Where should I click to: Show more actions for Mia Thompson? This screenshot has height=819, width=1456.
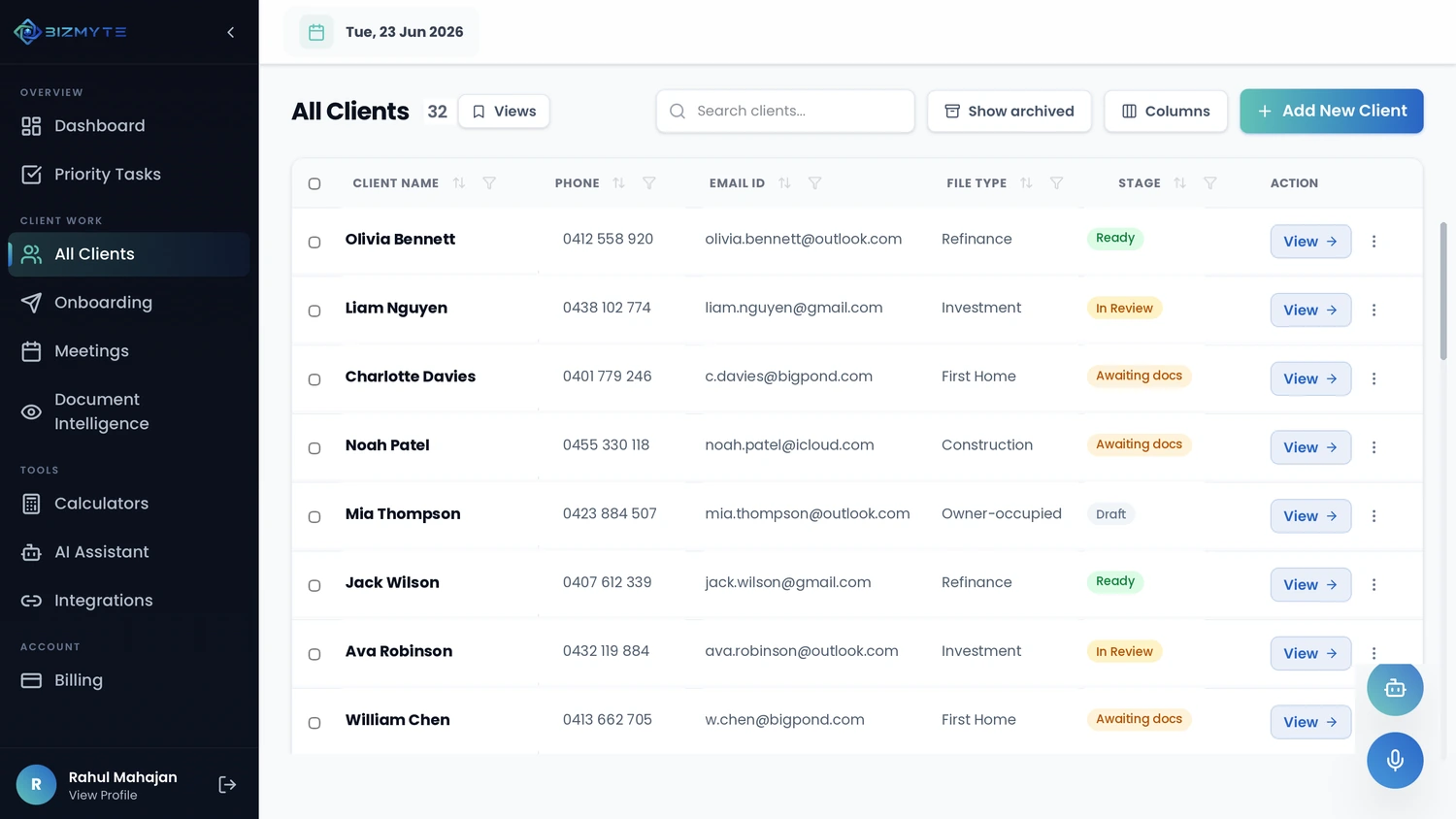pyautogui.click(x=1373, y=516)
